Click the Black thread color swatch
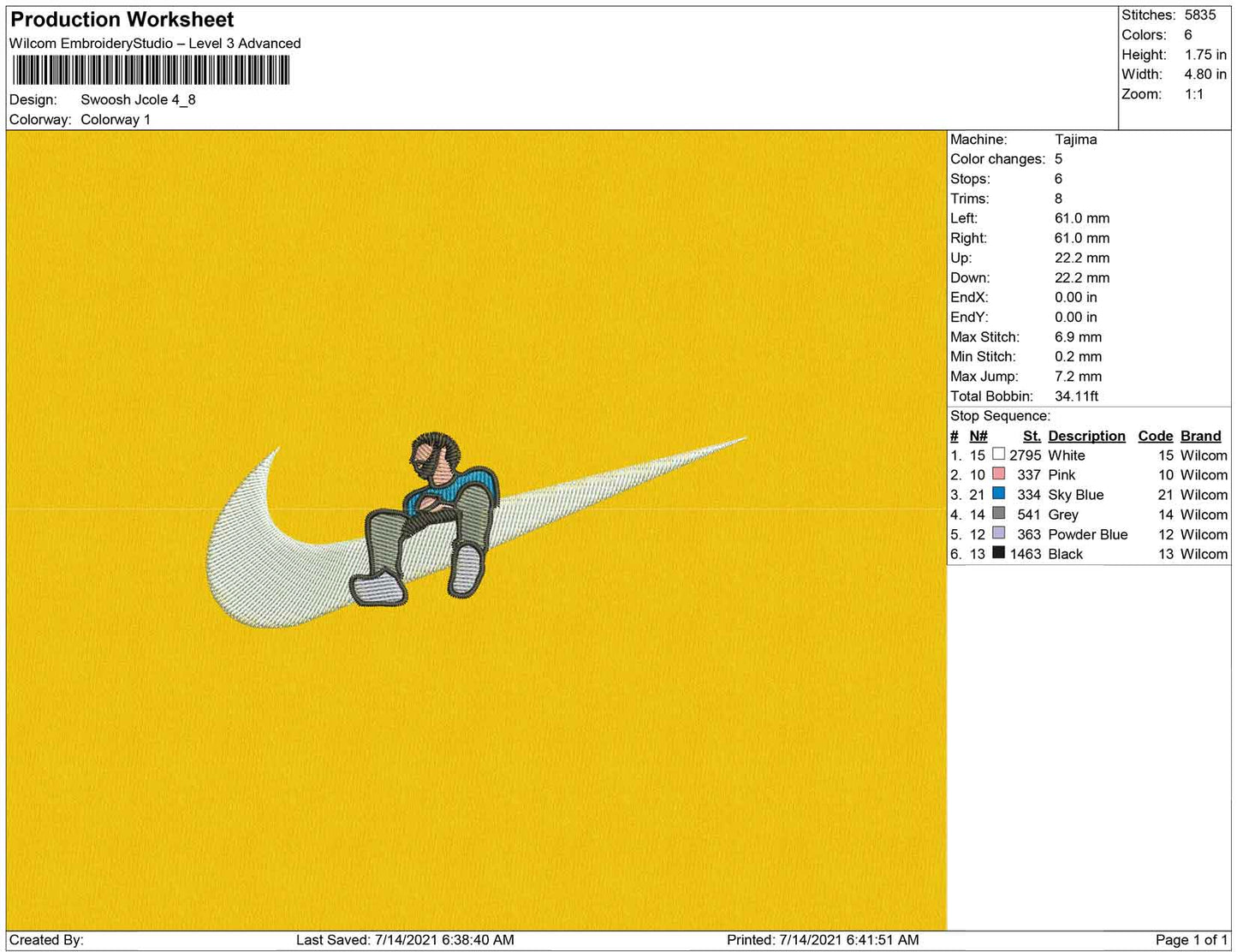The height and width of the screenshot is (952, 1237). click(998, 553)
